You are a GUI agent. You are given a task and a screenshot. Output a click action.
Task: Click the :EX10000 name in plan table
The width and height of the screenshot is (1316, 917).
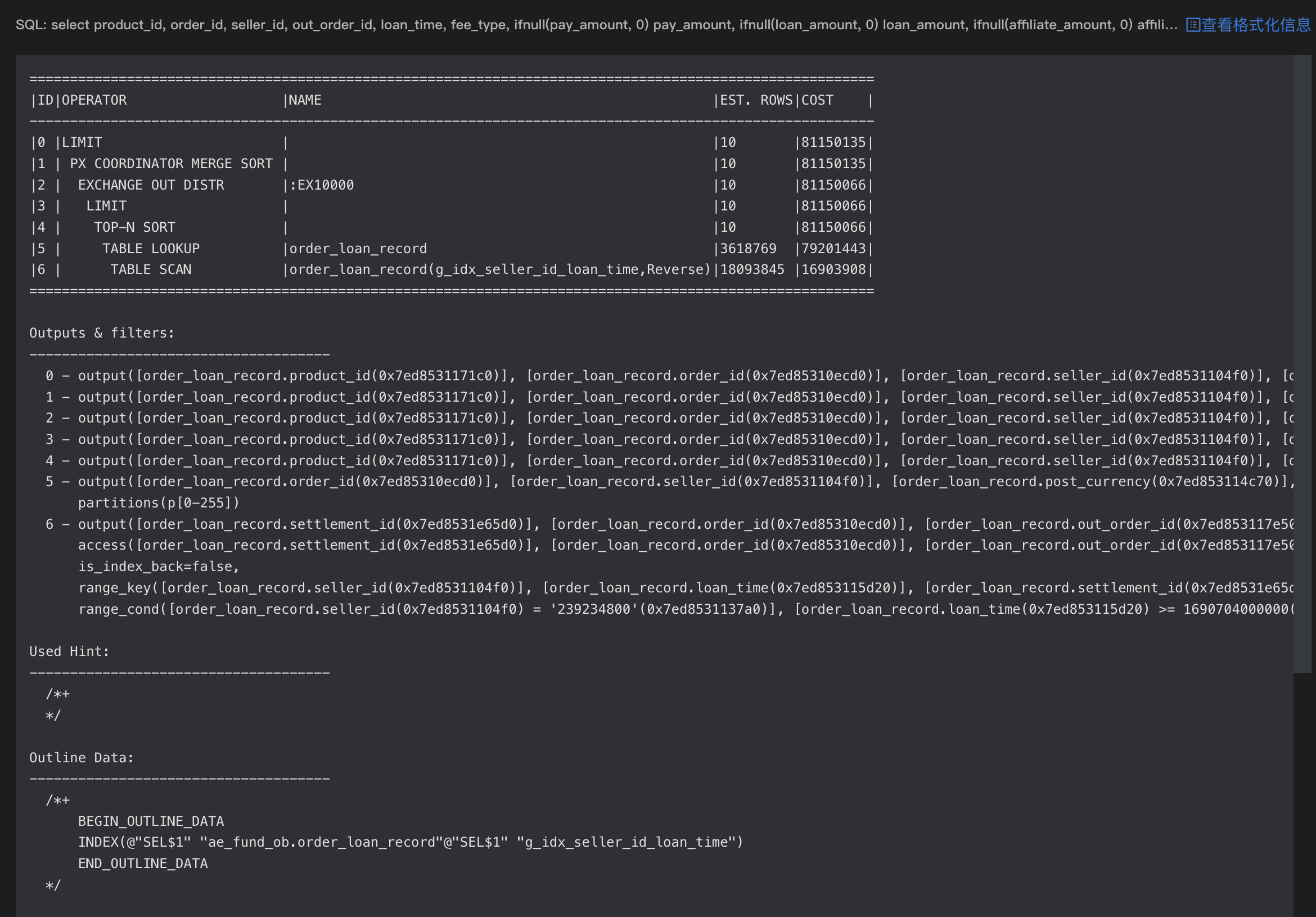click(322, 185)
